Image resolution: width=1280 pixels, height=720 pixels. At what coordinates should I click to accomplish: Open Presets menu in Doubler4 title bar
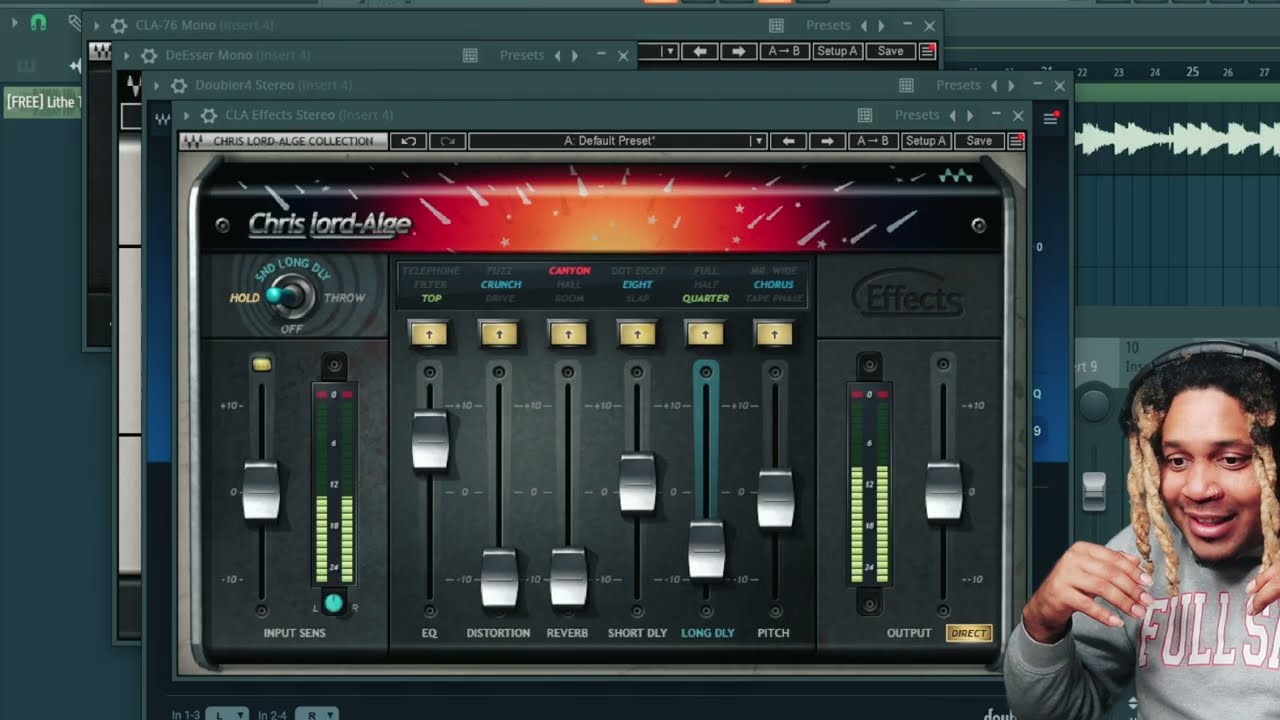pos(958,85)
